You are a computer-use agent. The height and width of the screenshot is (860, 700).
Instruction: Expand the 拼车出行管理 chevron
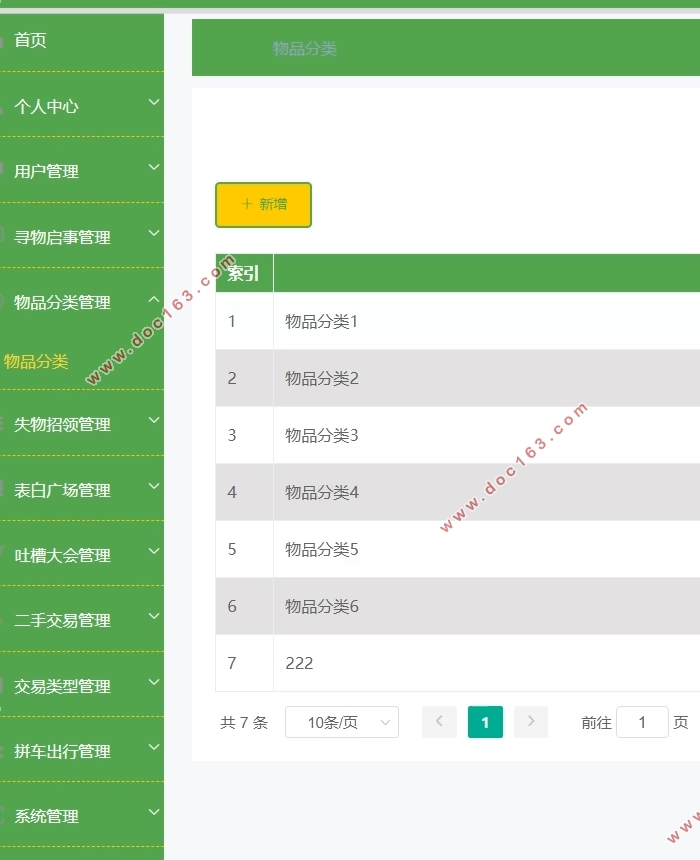(x=154, y=747)
